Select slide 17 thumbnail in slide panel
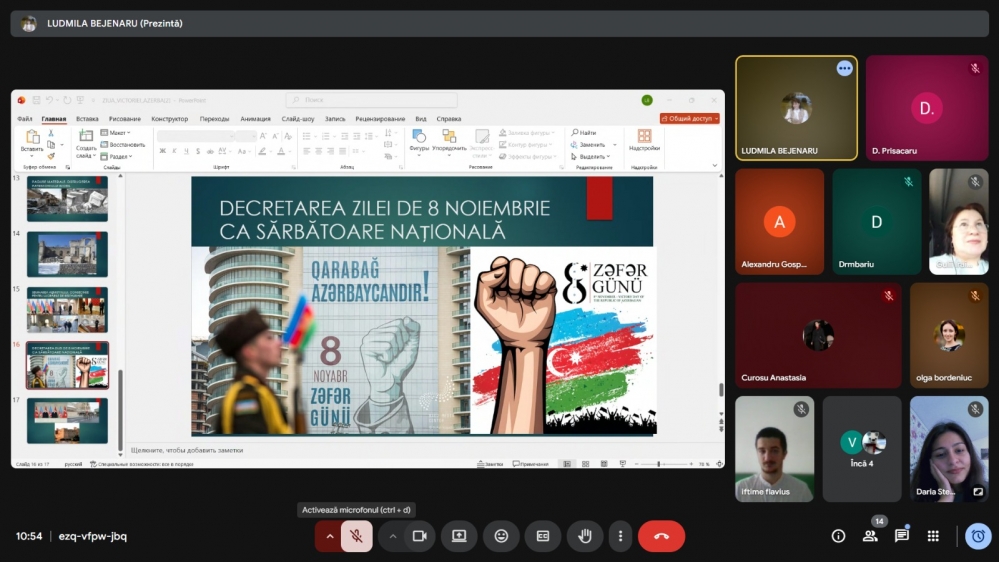 pyautogui.click(x=67, y=421)
